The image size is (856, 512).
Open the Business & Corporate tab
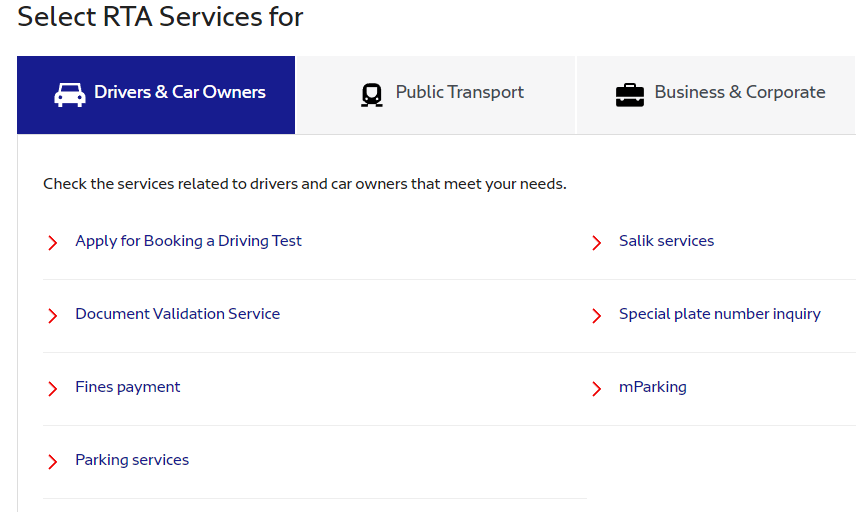tap(716, 95)
